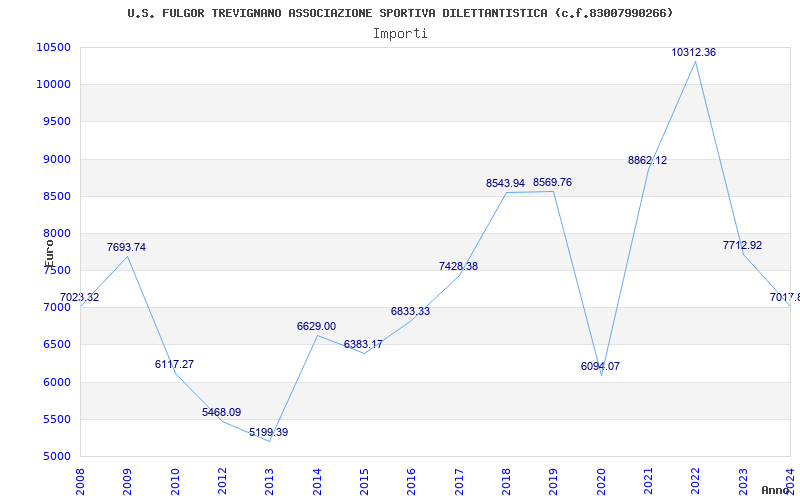The height and width of the screenshot is (500, 800).
Task: Click the 7693.74 value label for 2009
Action: 126,247
